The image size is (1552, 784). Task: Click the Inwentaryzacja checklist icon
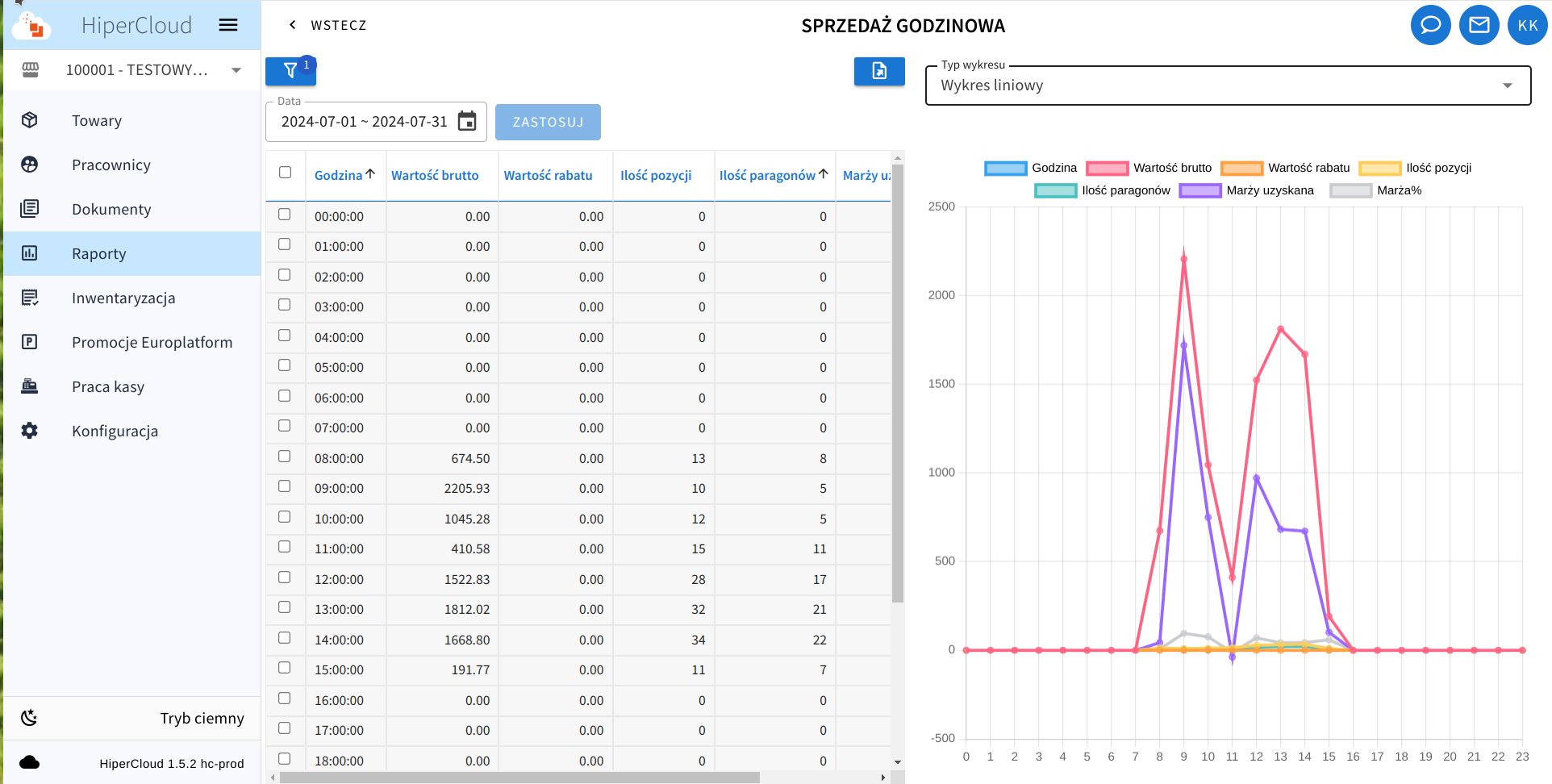(x=30, y=298)
